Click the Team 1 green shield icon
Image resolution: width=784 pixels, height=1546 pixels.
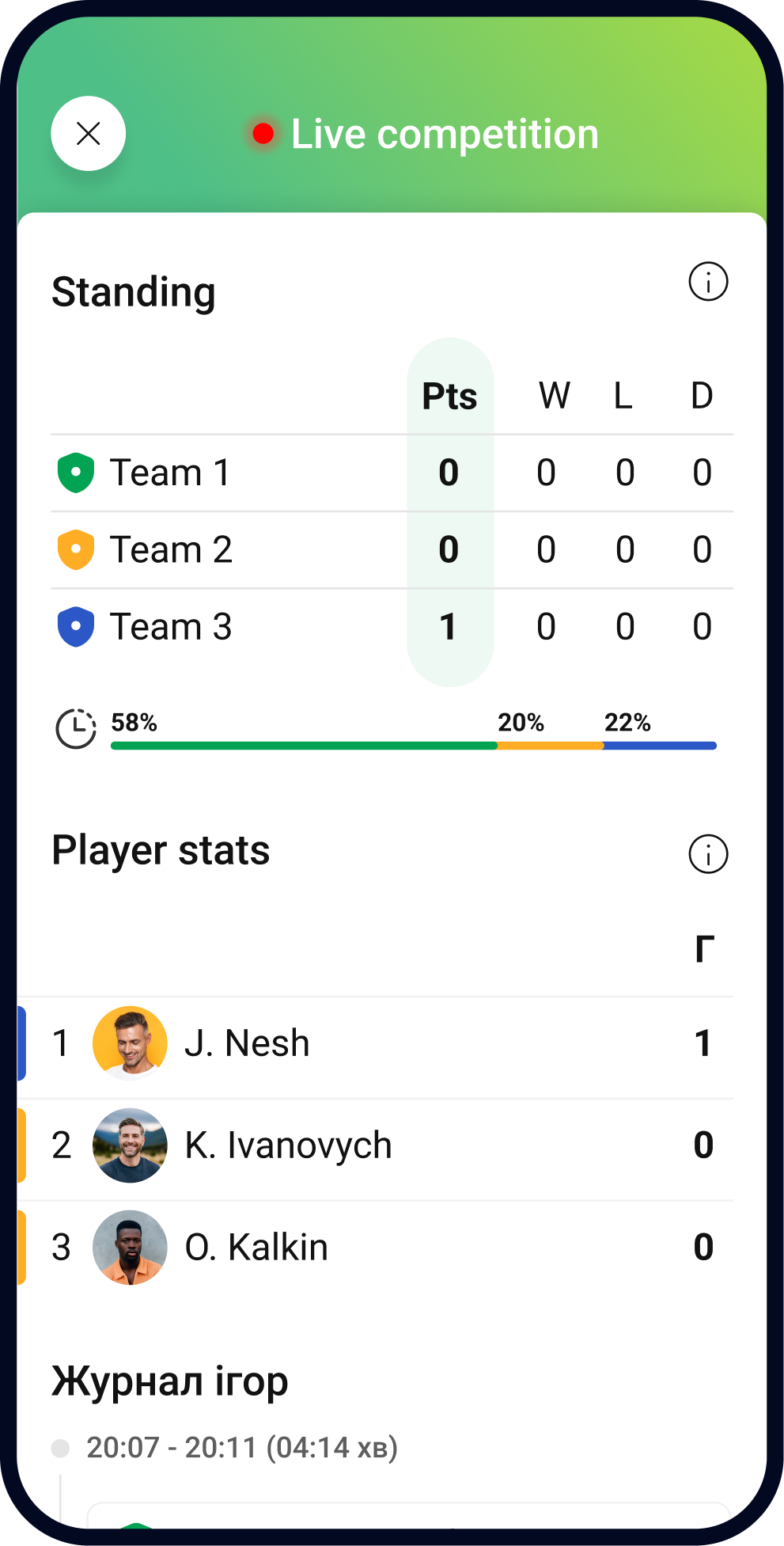75,471
